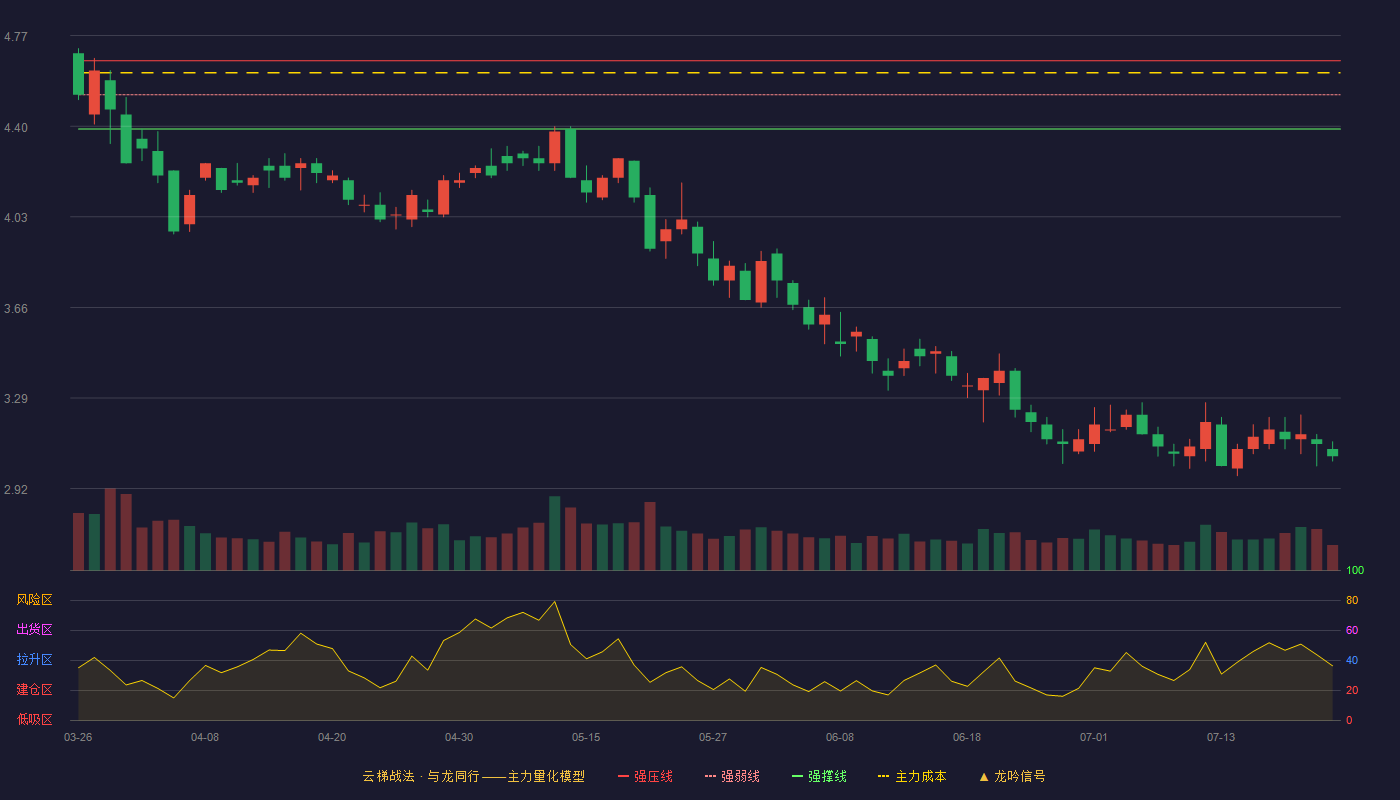
Task: Click the solid green support line
Action: (x=710, y=129)
